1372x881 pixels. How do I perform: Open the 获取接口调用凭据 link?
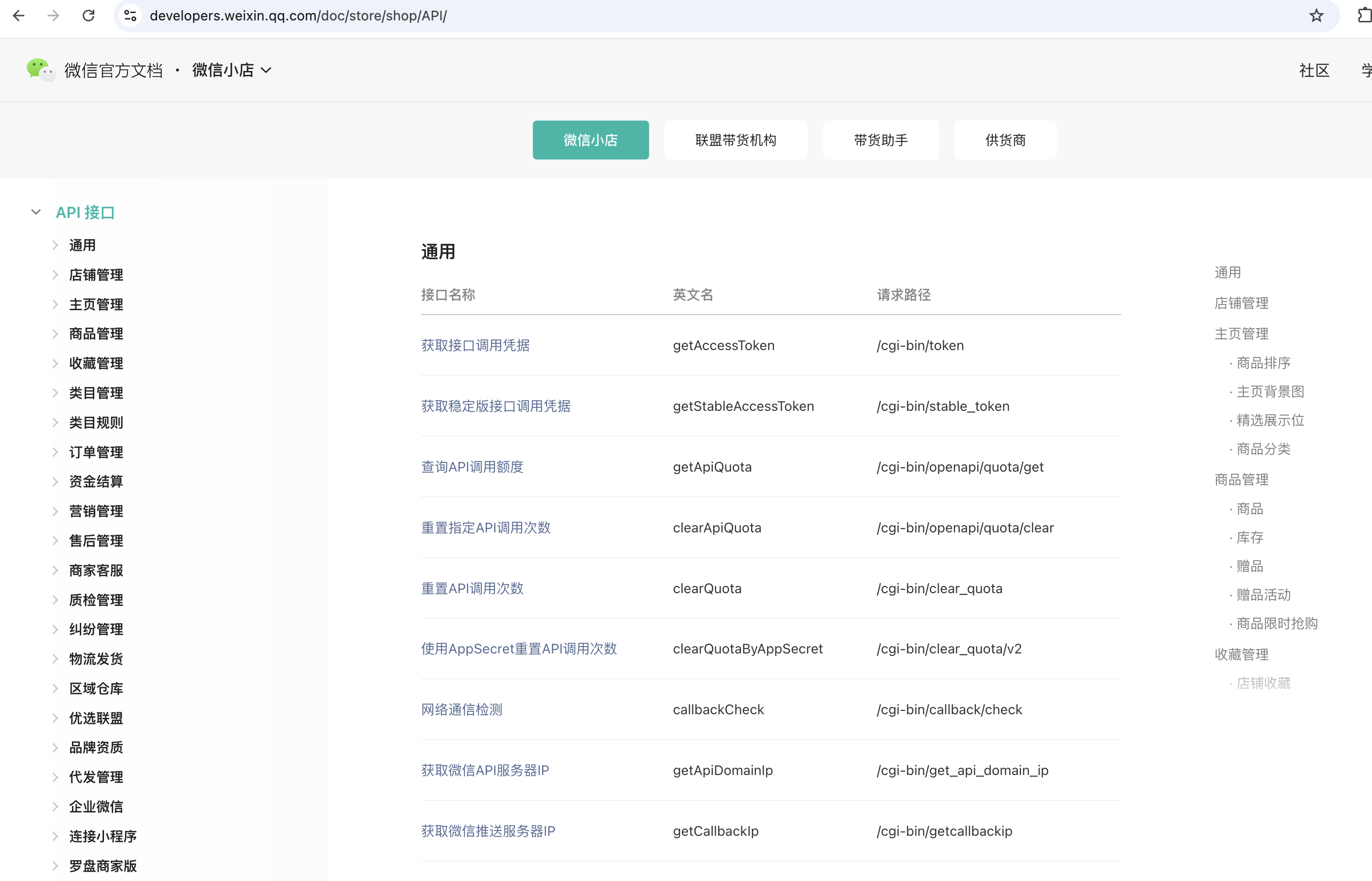tap(475, 346)
